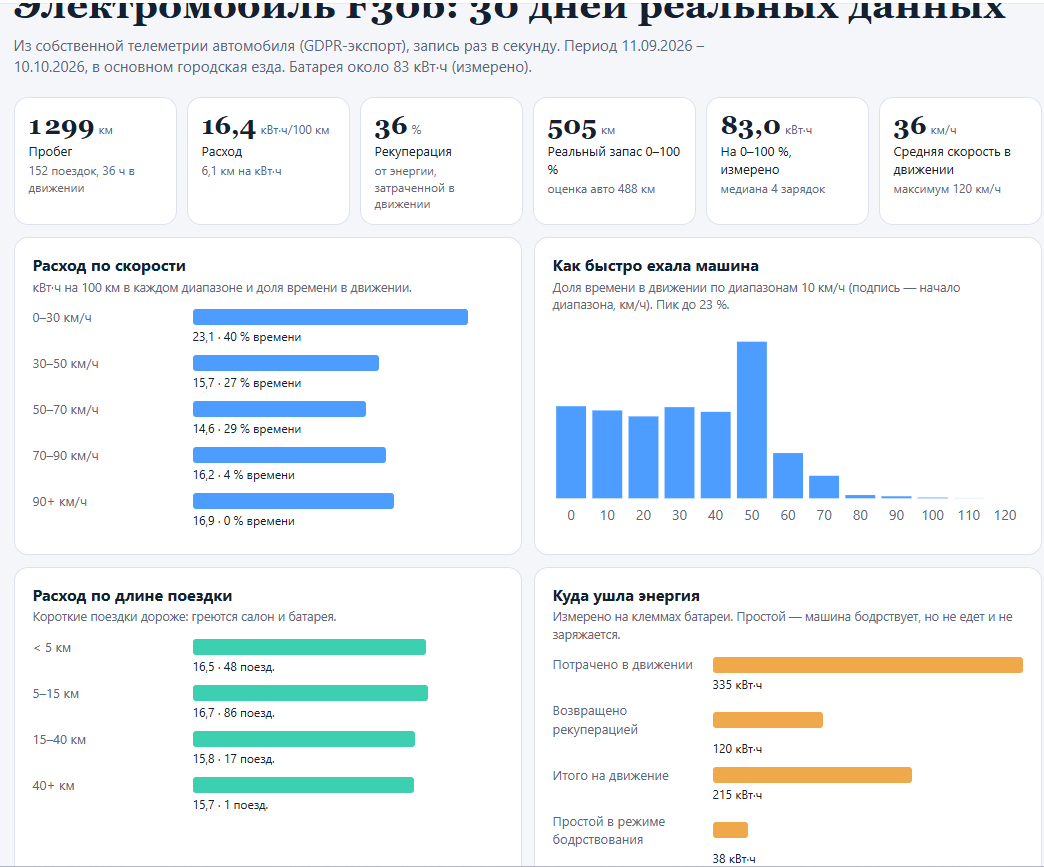The height and width of the screenshot is (867, 1044).
Task: Click the '120' axis label under the histogram
Action: [1005, 515]
